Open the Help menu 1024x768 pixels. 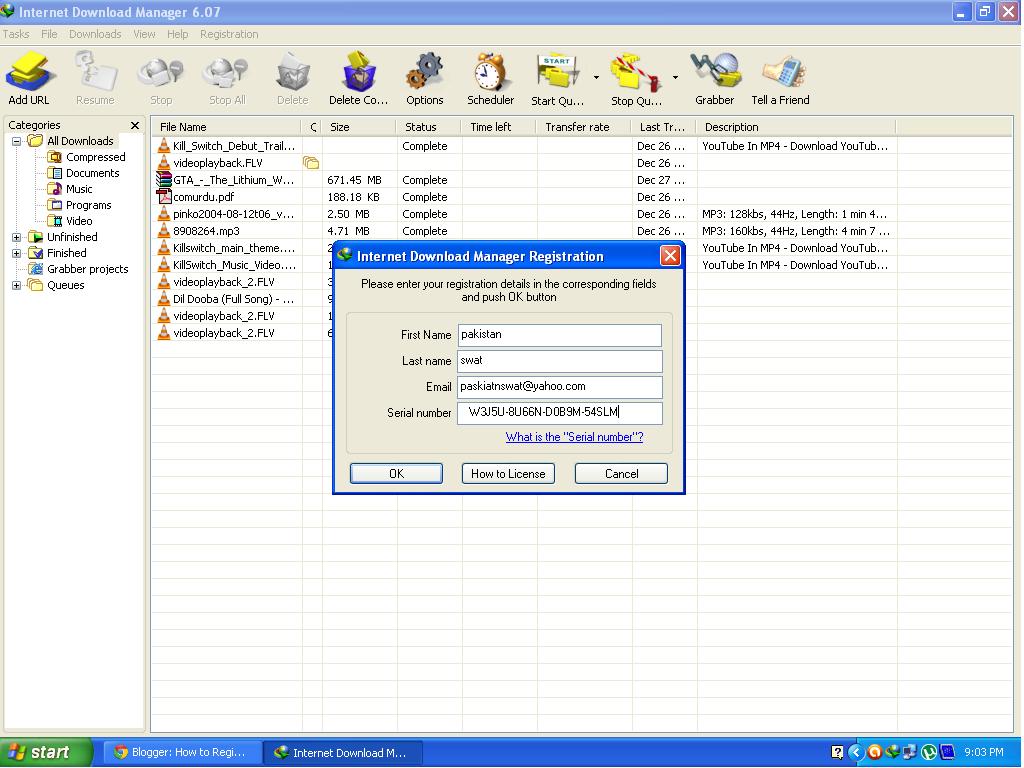pos(177,34)
